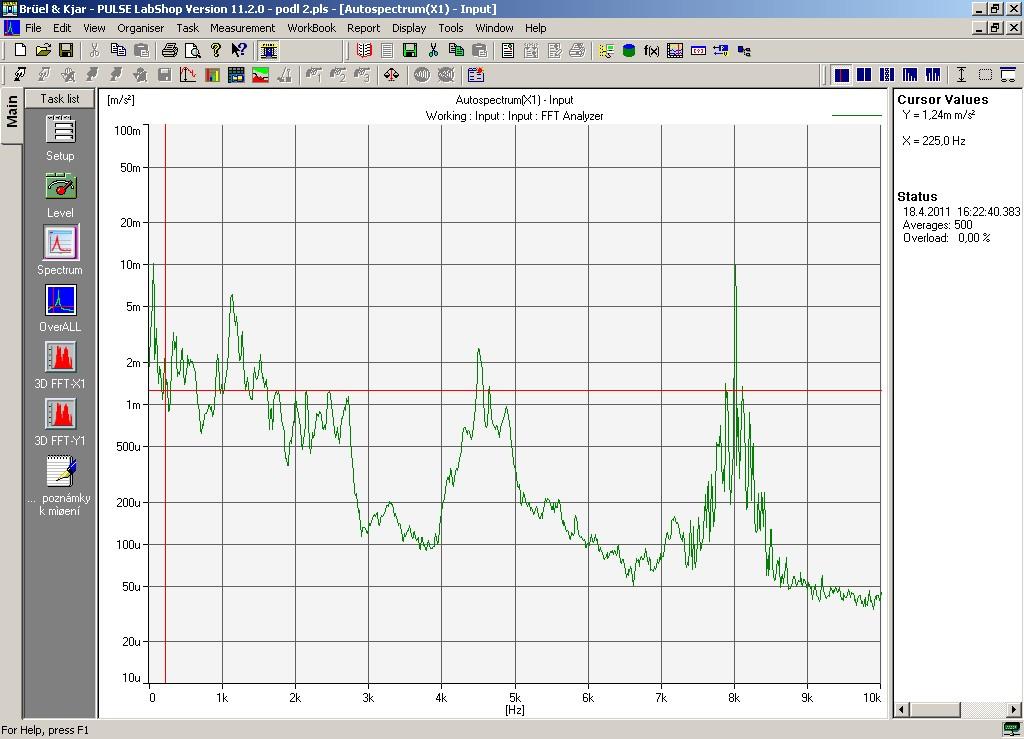The width and height of the screenshot is (1024, 739).
Task: Click the coloured bar chart icon
Action: pyautogui.click(x=212, y=75)
